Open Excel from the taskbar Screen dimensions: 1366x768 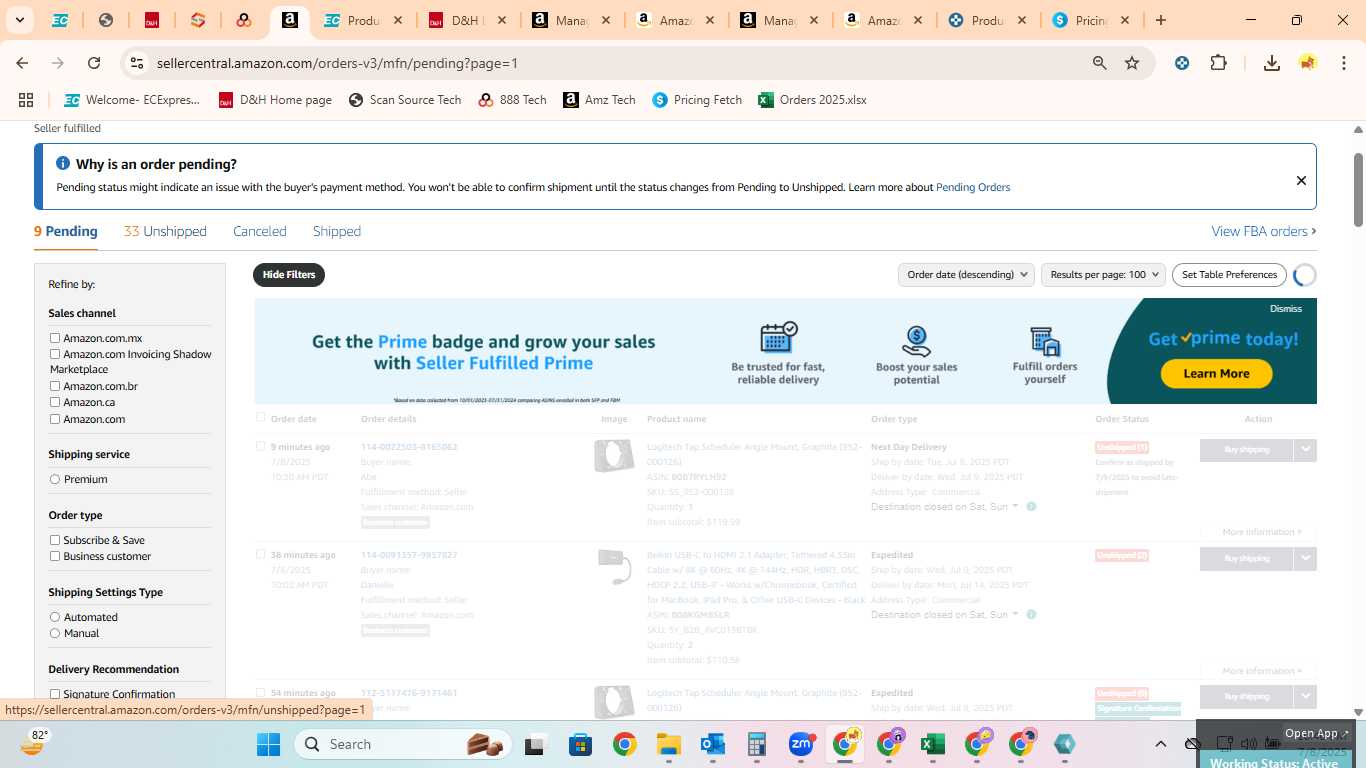[x=932, y=744]
